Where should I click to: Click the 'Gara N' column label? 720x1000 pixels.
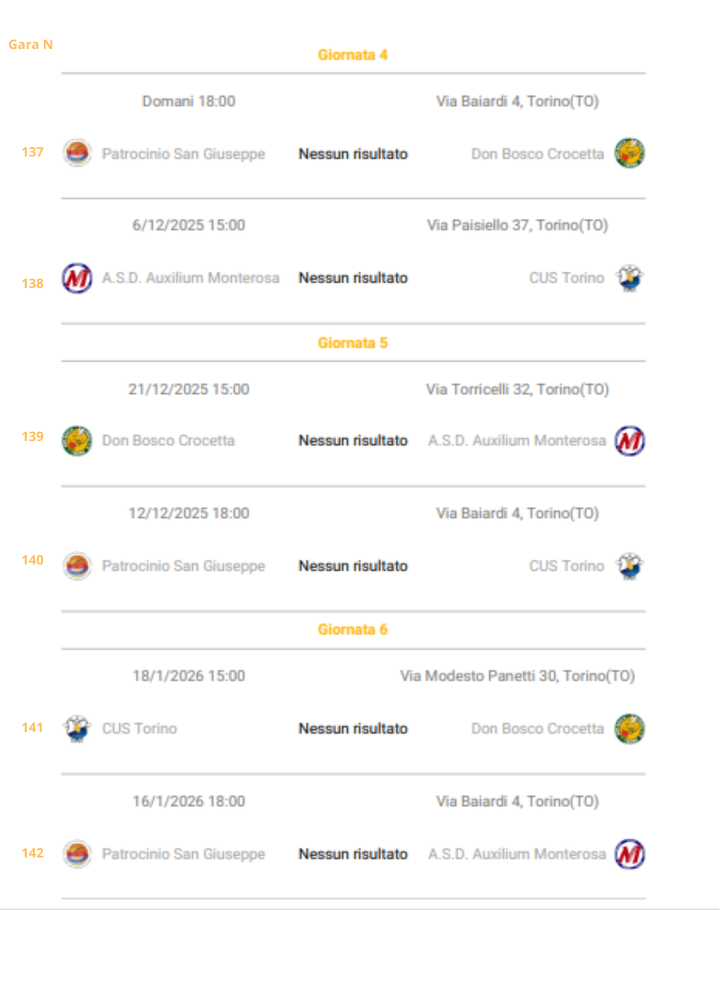coord(30,44)
